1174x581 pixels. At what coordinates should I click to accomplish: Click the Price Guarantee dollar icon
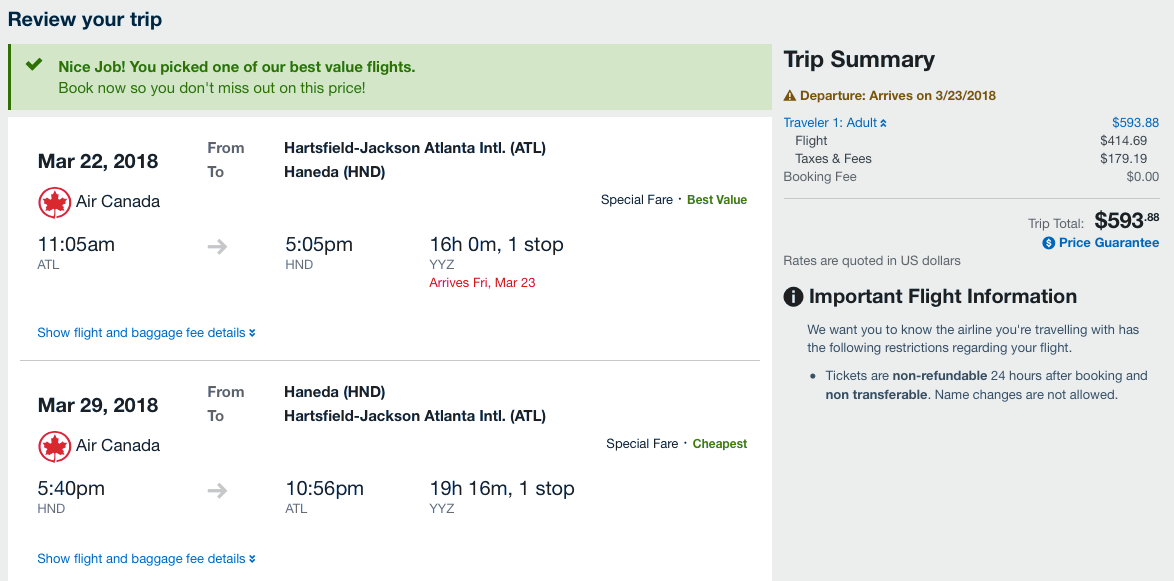tap(1049, 243)
